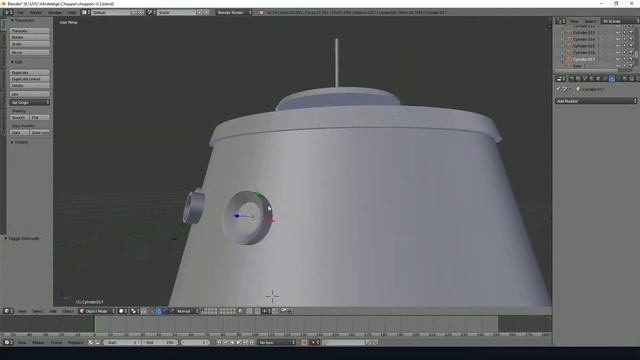The height and width of the screenshot is (360, 640).
Task: Open the All Scenes outliner filter
Action: click(620, 21)
